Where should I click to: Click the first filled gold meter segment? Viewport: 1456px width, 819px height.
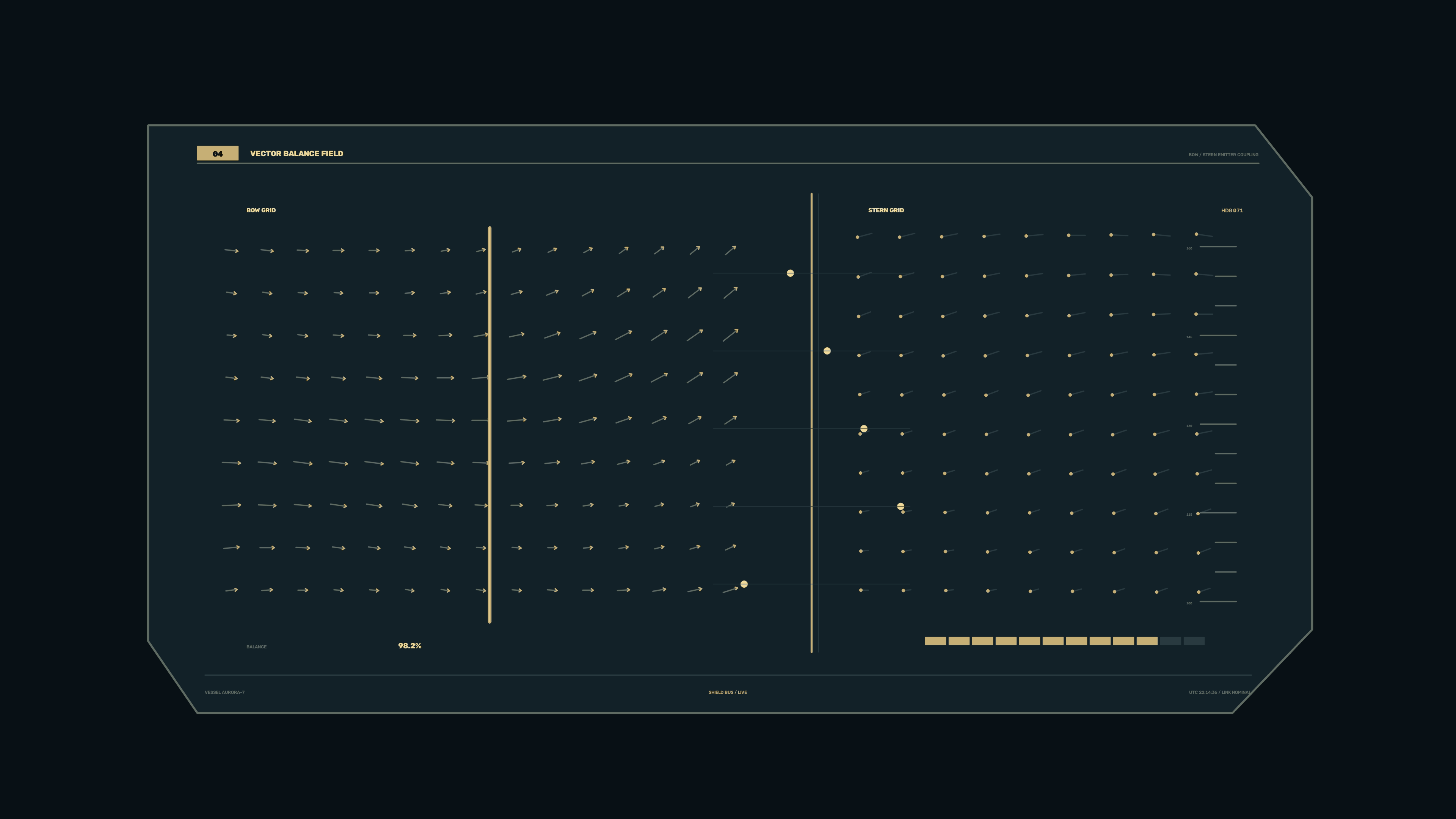coord(935,641)
